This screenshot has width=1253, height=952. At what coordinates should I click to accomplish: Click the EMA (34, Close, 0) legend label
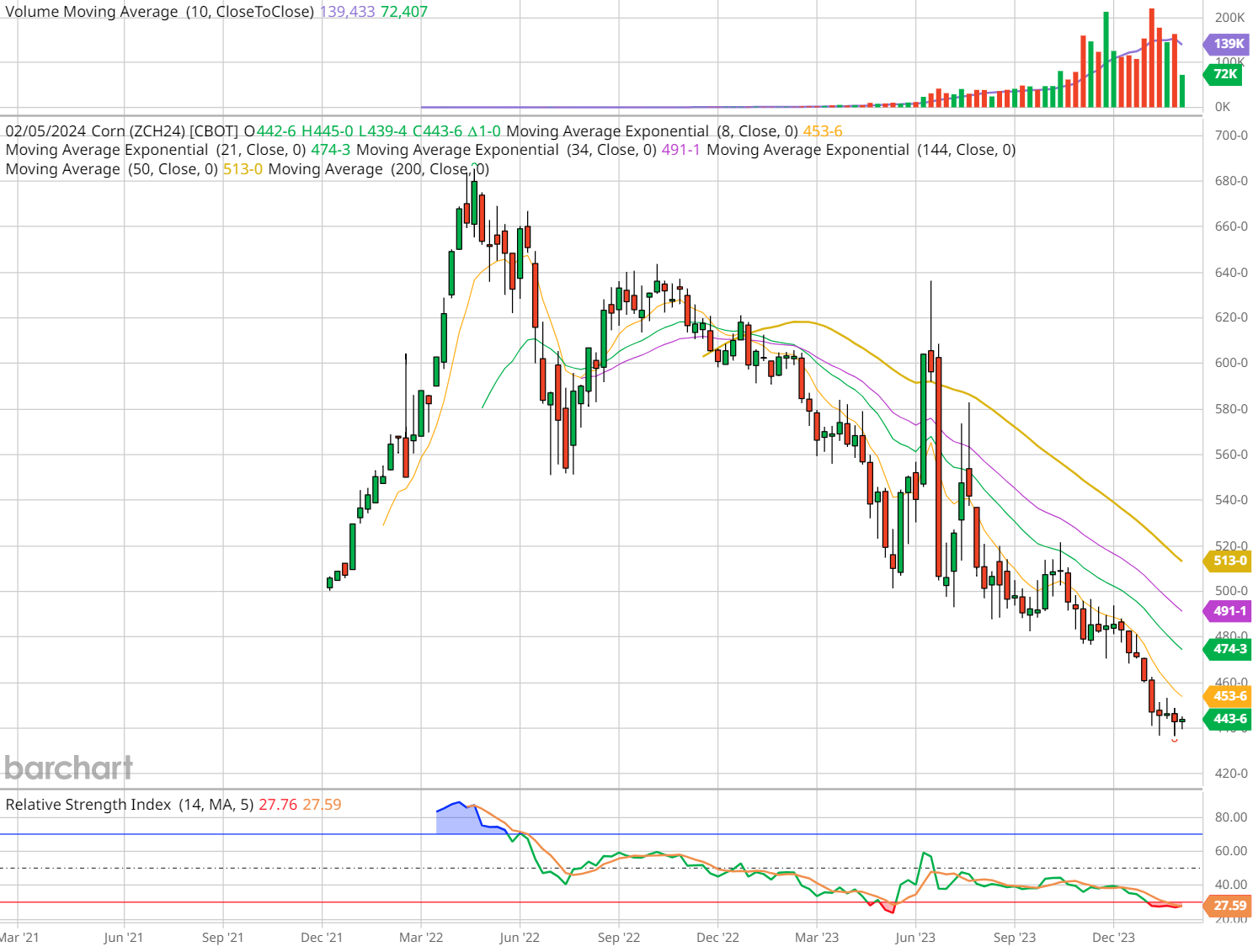506,150
